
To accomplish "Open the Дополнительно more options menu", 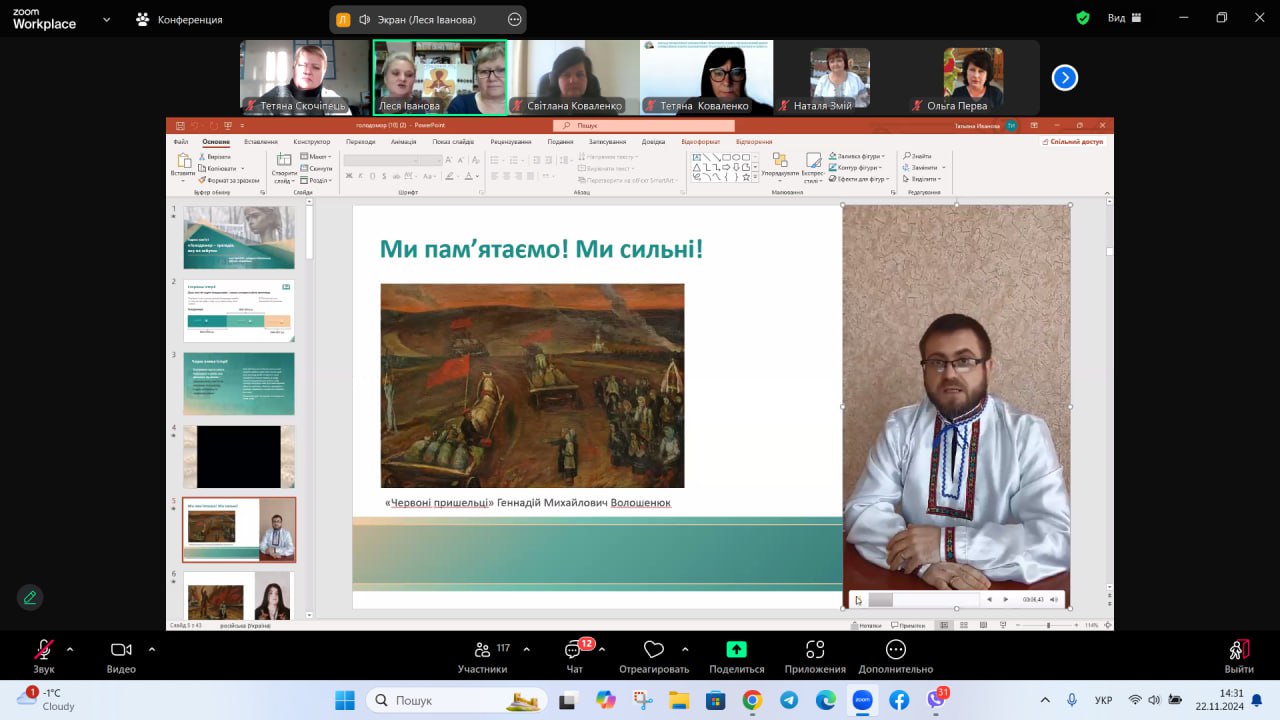I will pos(895,656).
